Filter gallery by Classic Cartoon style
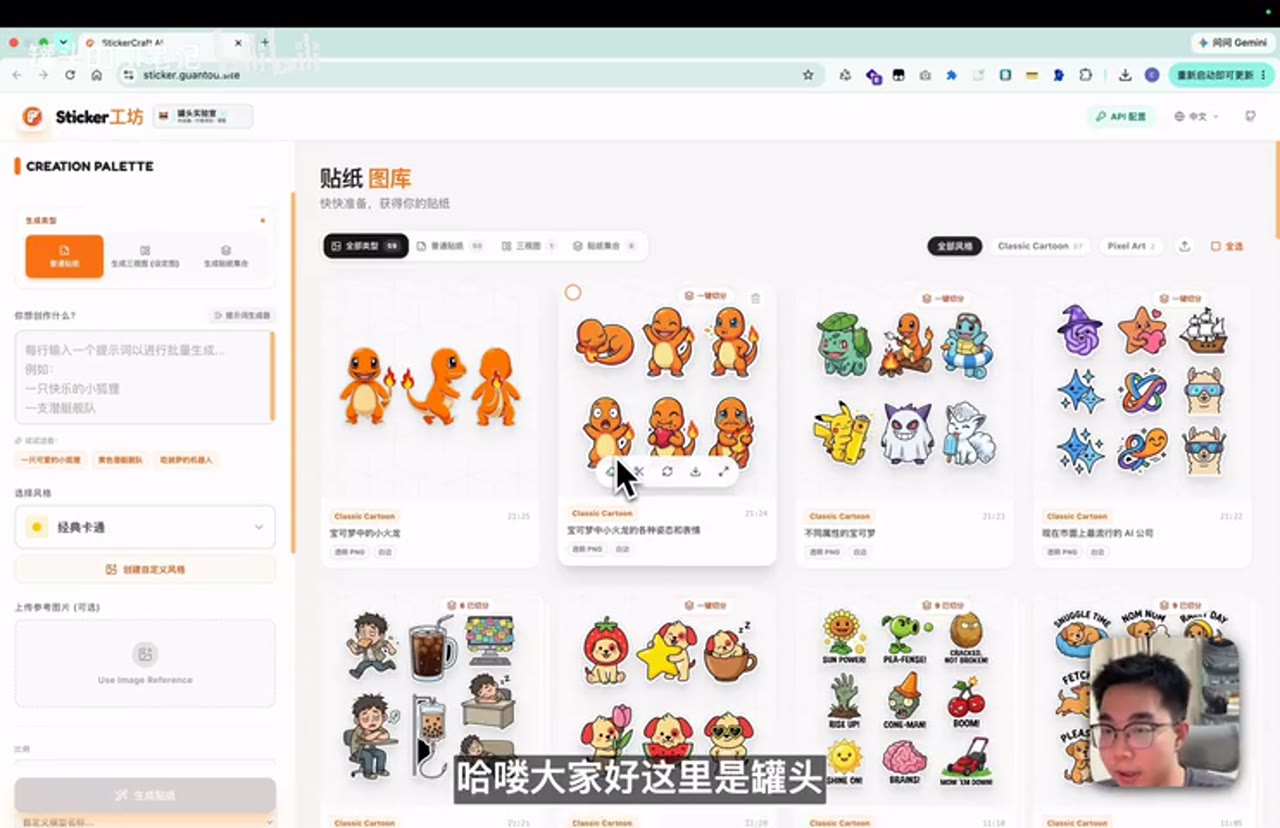1280x828 pixels. [1040, 246]
